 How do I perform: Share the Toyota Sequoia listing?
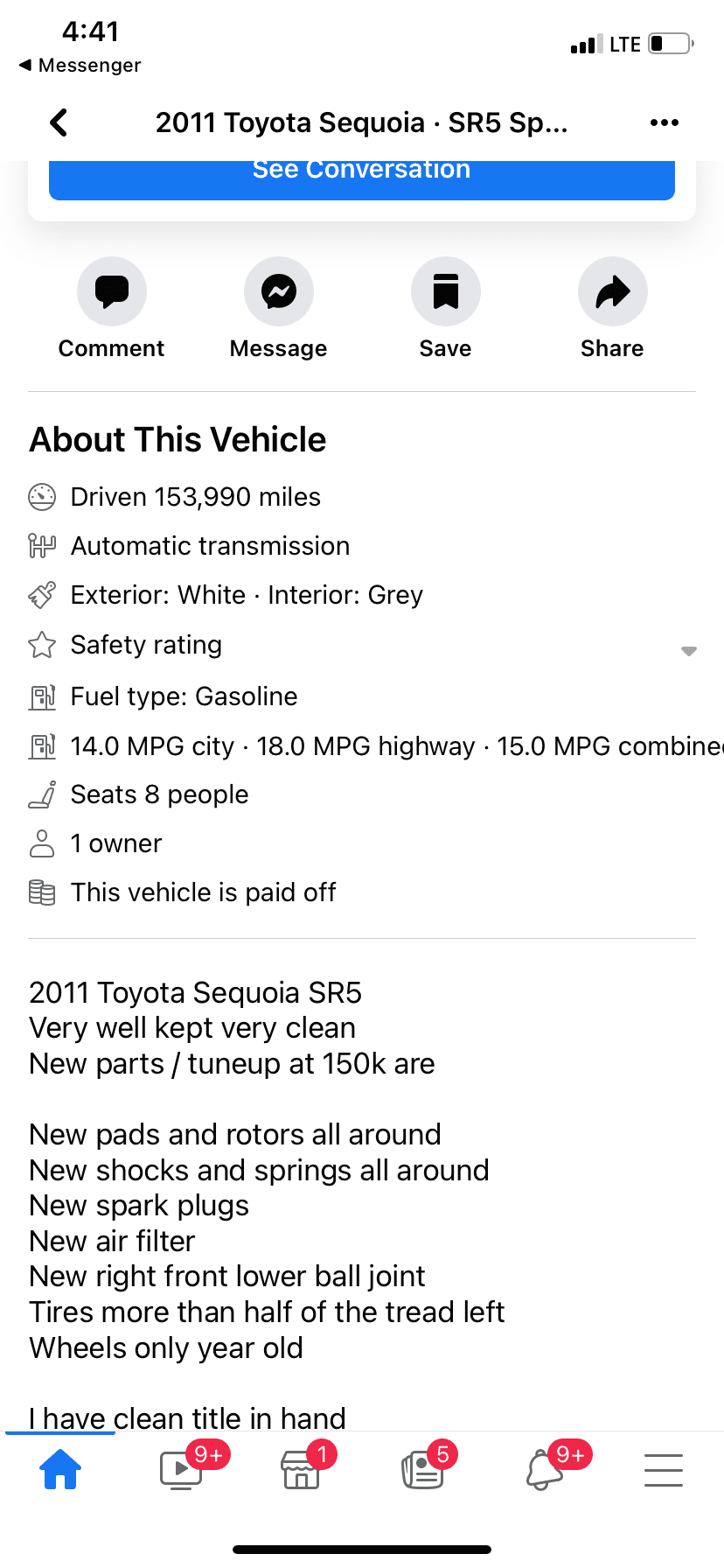pyautogui.click(x=613, y=291)
